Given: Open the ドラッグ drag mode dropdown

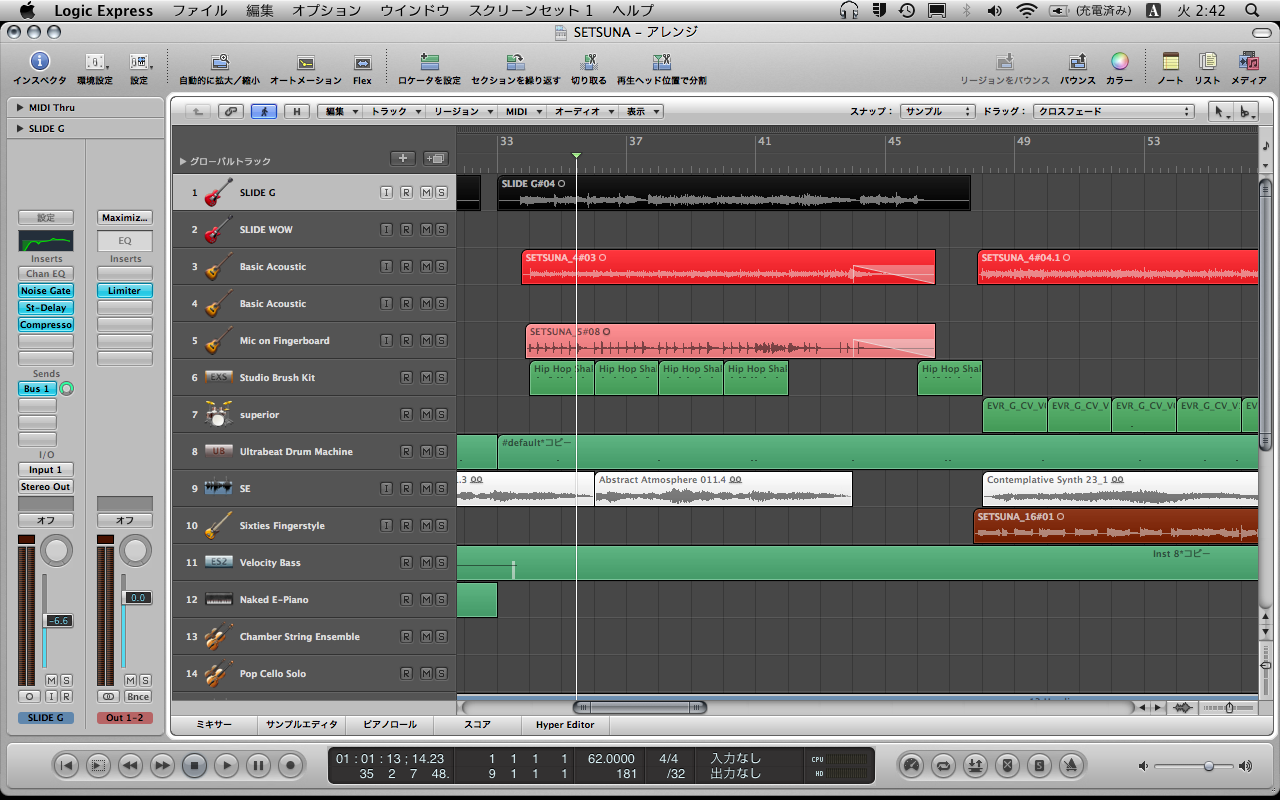Looking at the screenshot, I should tap(1114, 111).
